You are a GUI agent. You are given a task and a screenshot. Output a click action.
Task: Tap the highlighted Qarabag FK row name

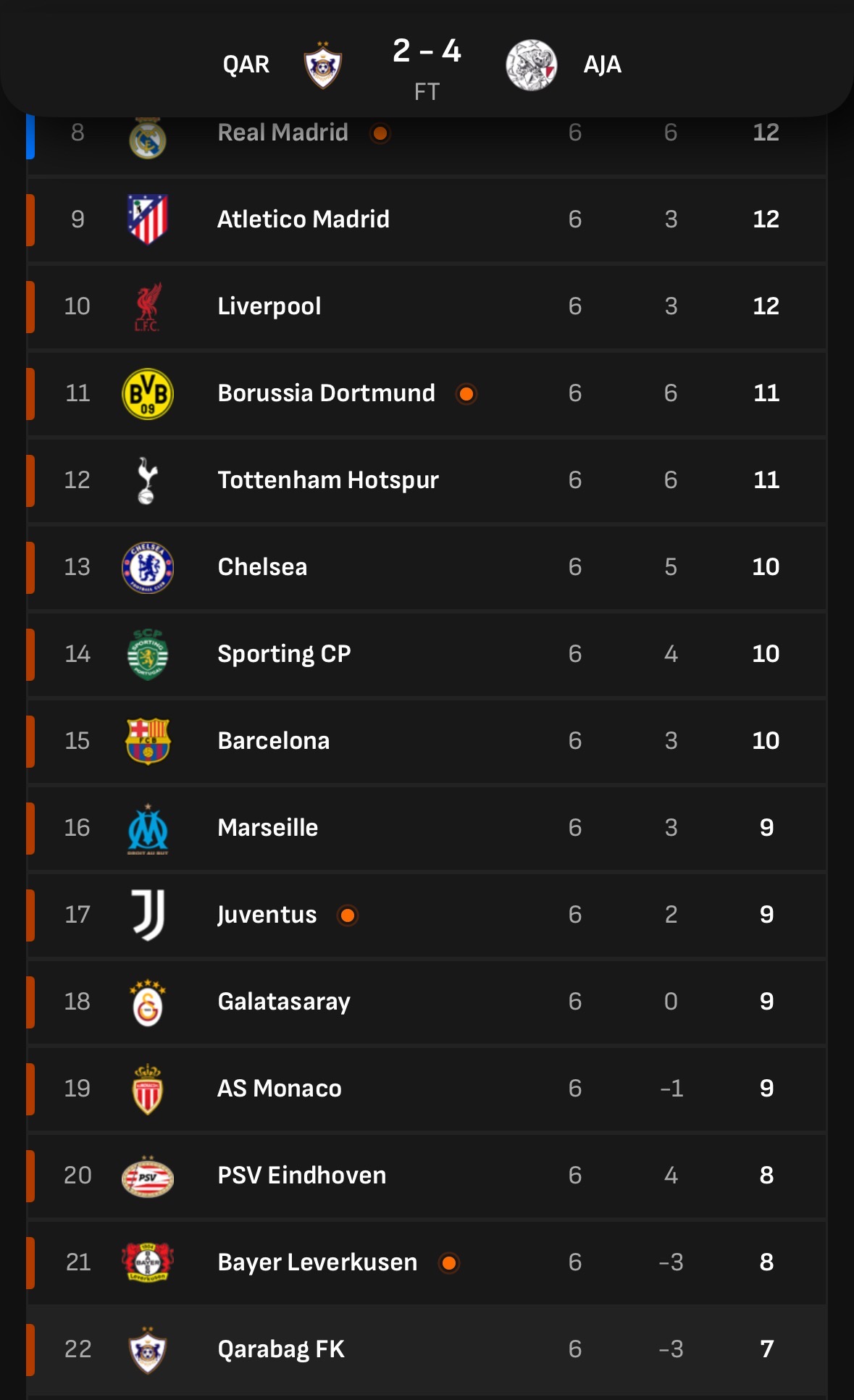[281, 1349]
